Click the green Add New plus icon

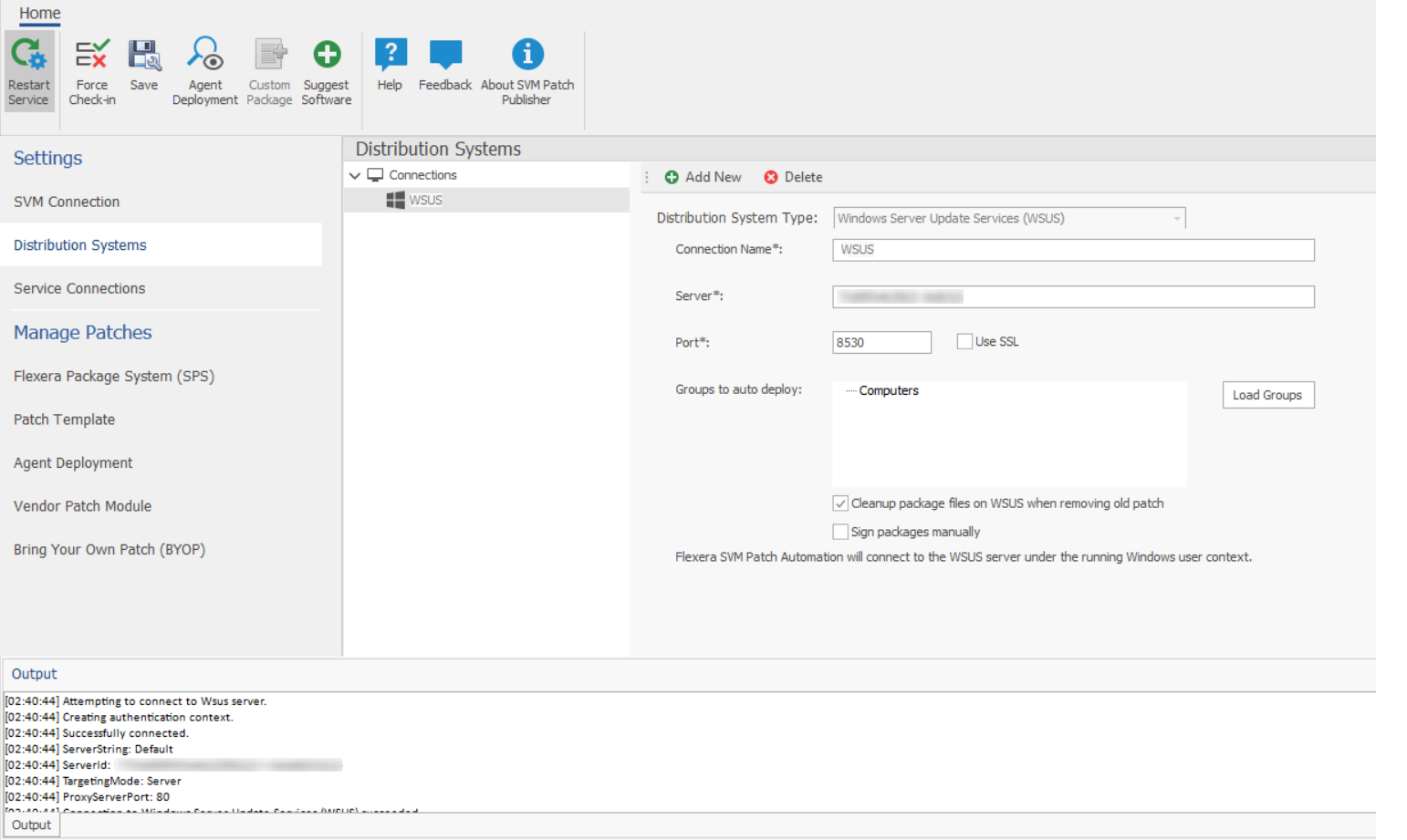[672, 177]
